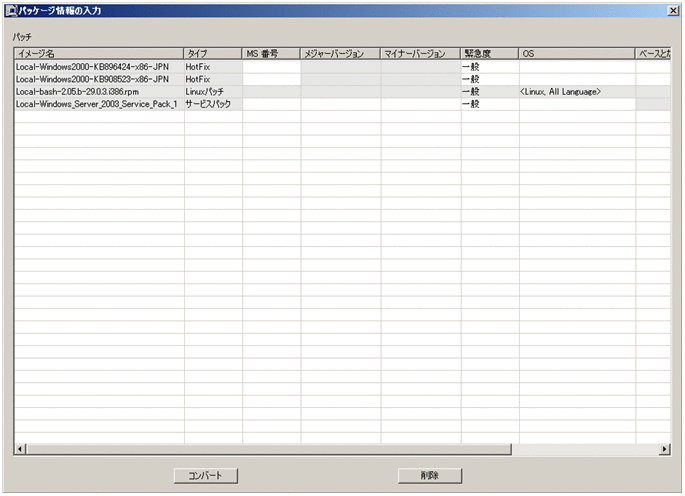Screen dimensions: 685x496
Task: Click the horizontal scrollbar right arrow
Action: tap(664, 450)
